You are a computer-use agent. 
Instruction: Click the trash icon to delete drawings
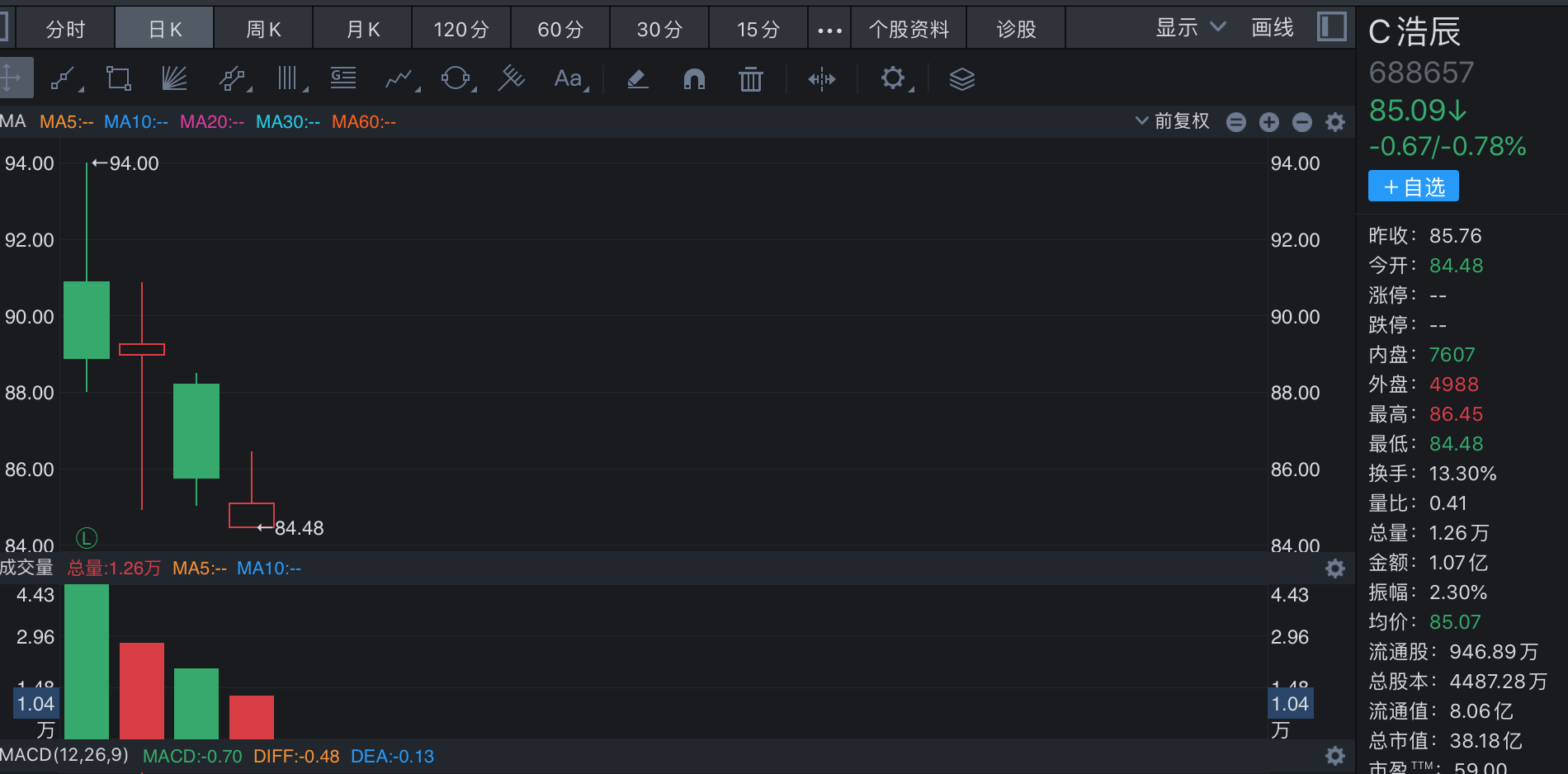pyautogui.click(x=750, y=79)
